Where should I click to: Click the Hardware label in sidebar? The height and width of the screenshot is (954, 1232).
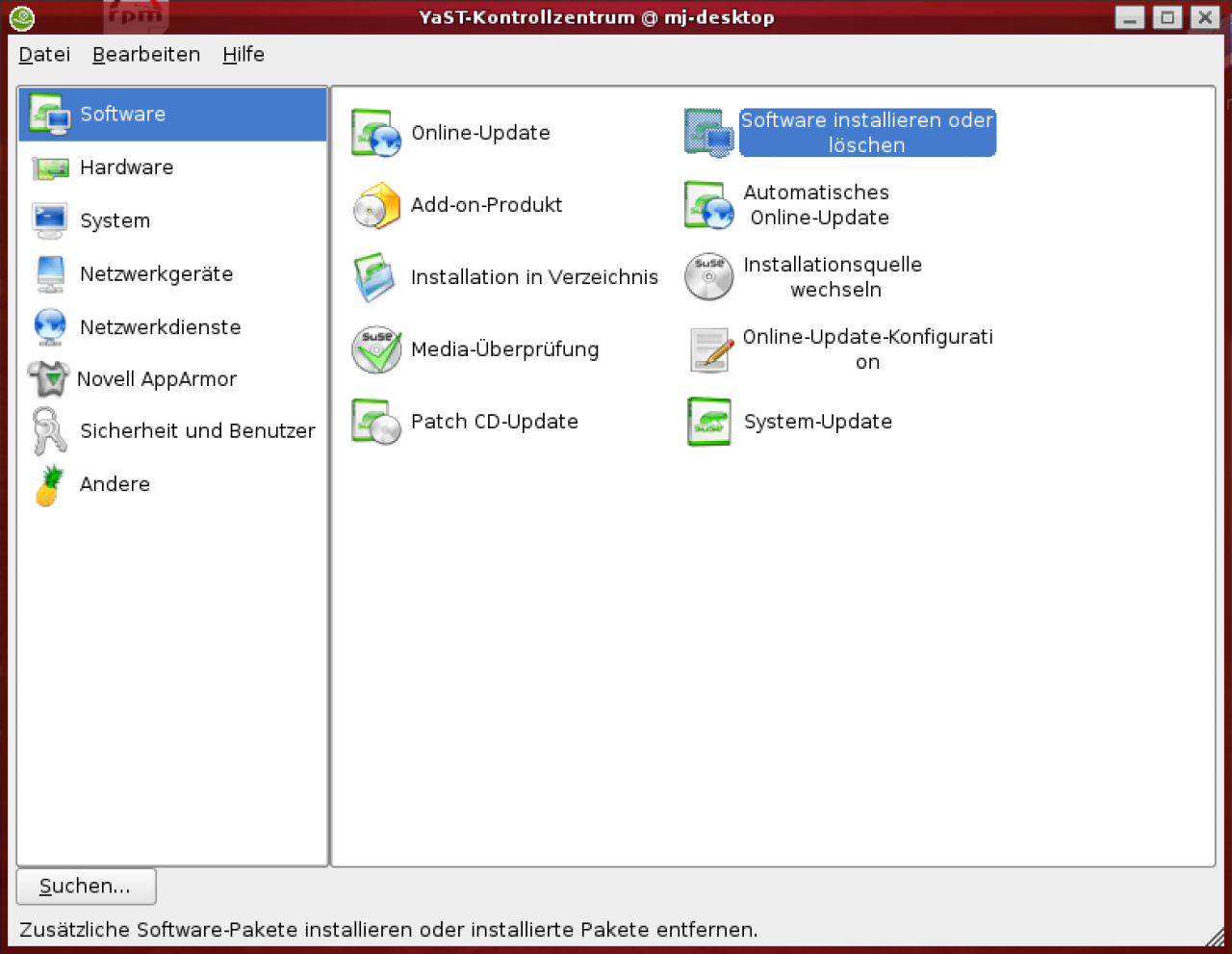pyautogui.click(x=127, y=168)
